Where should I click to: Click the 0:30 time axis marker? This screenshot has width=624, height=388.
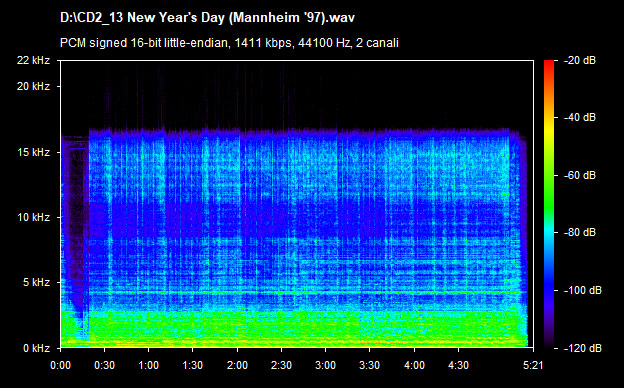(x=105, y=365)
